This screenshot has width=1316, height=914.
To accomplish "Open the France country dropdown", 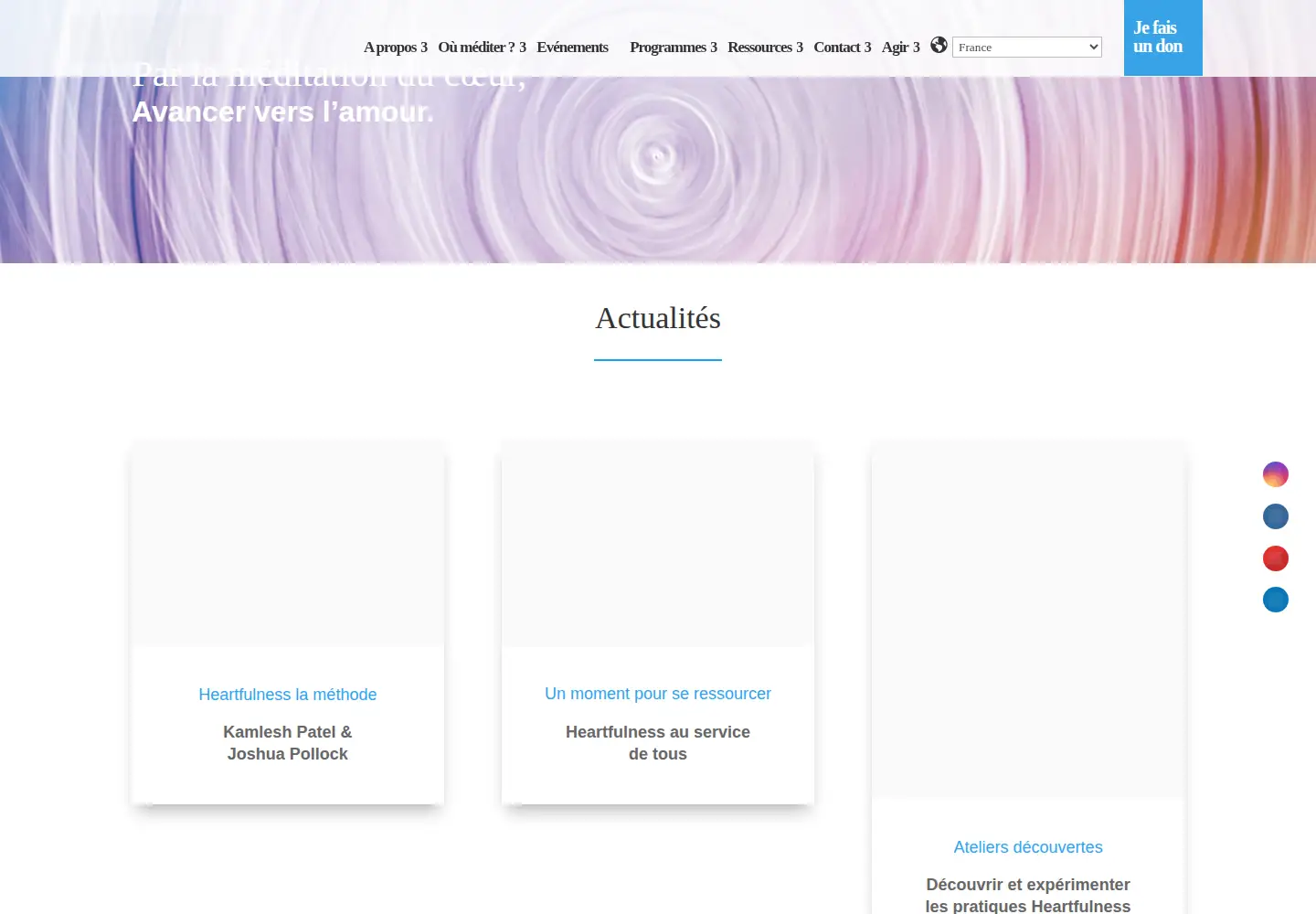I will coord(1027,47).
